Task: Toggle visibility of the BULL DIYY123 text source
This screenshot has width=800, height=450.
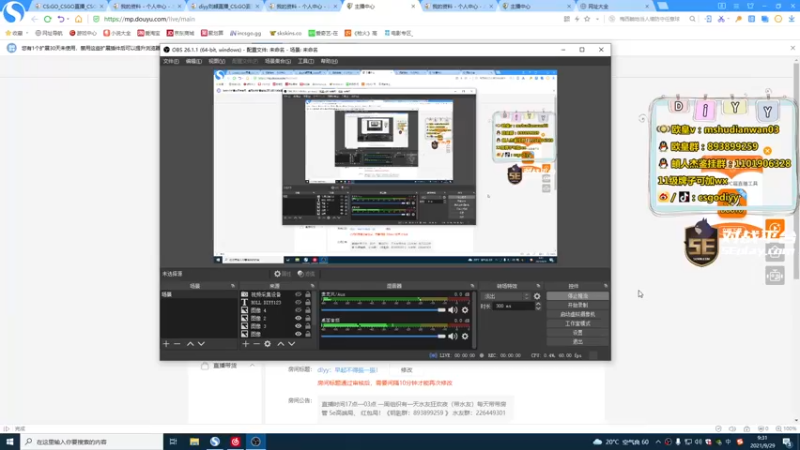Action: [298, 303]
